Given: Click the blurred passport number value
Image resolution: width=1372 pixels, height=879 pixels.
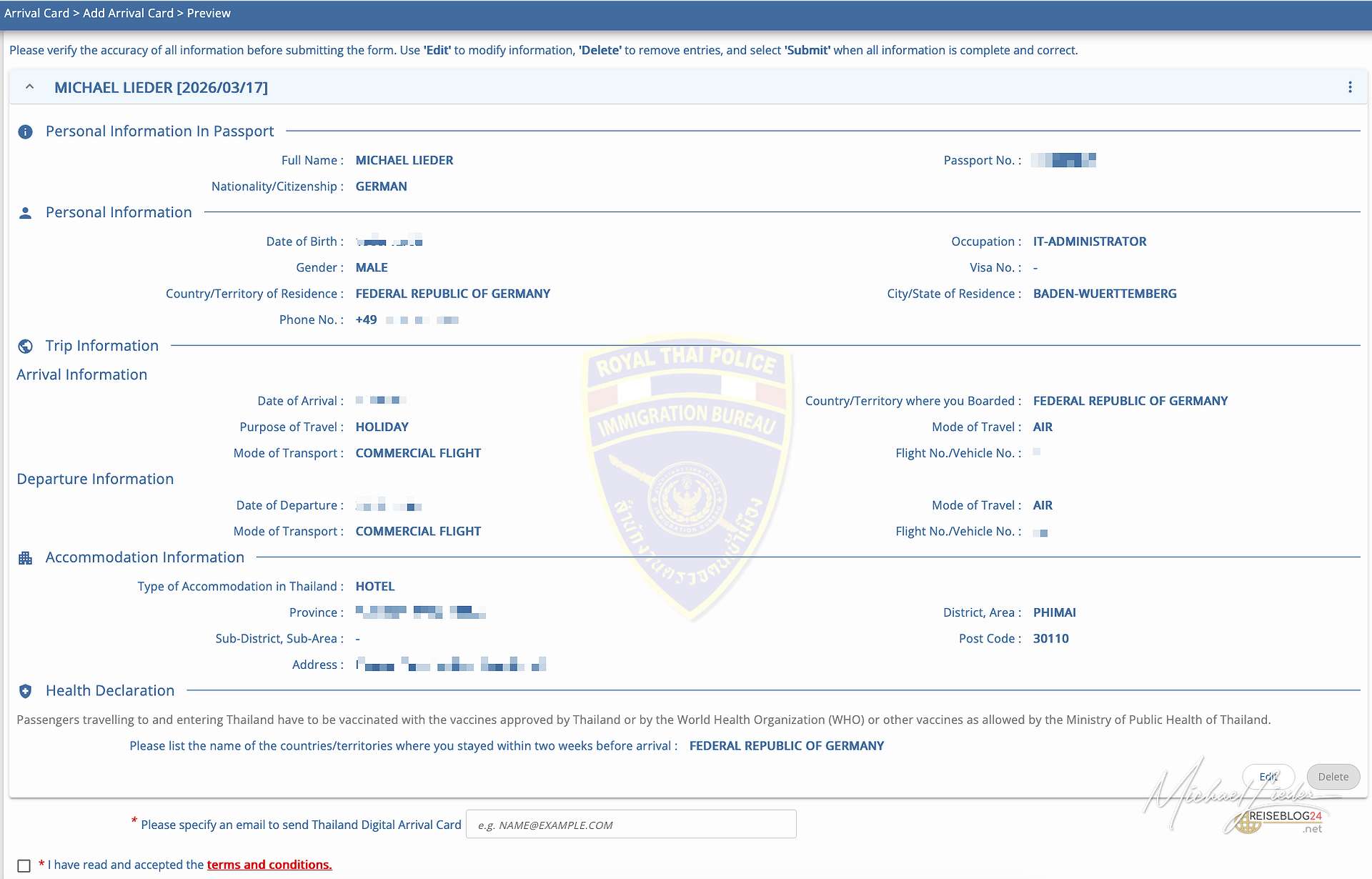Looking at the screenshot, I should pos(1063,160).
